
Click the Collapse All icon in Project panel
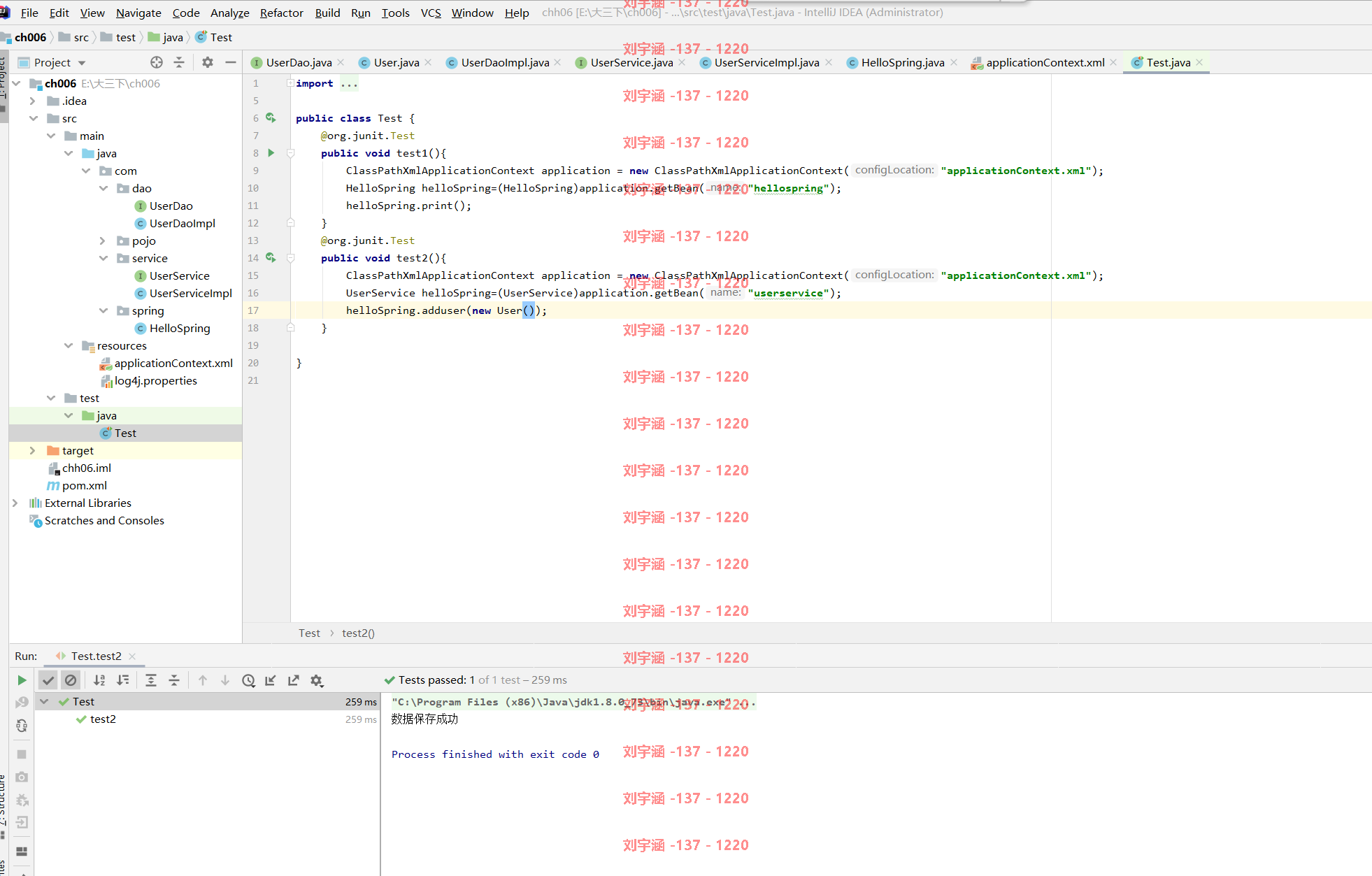[179, 62]
